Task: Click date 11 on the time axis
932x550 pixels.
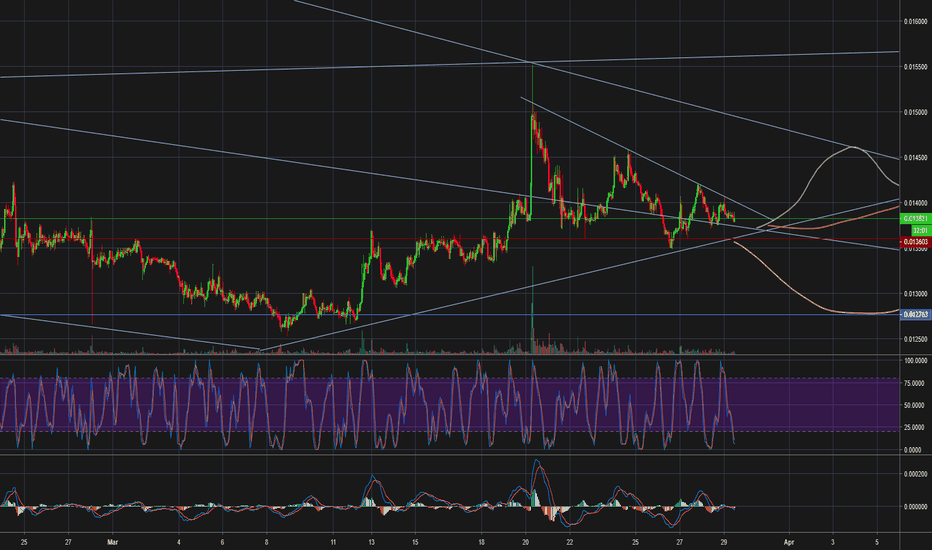Action: tap(333, 542)
